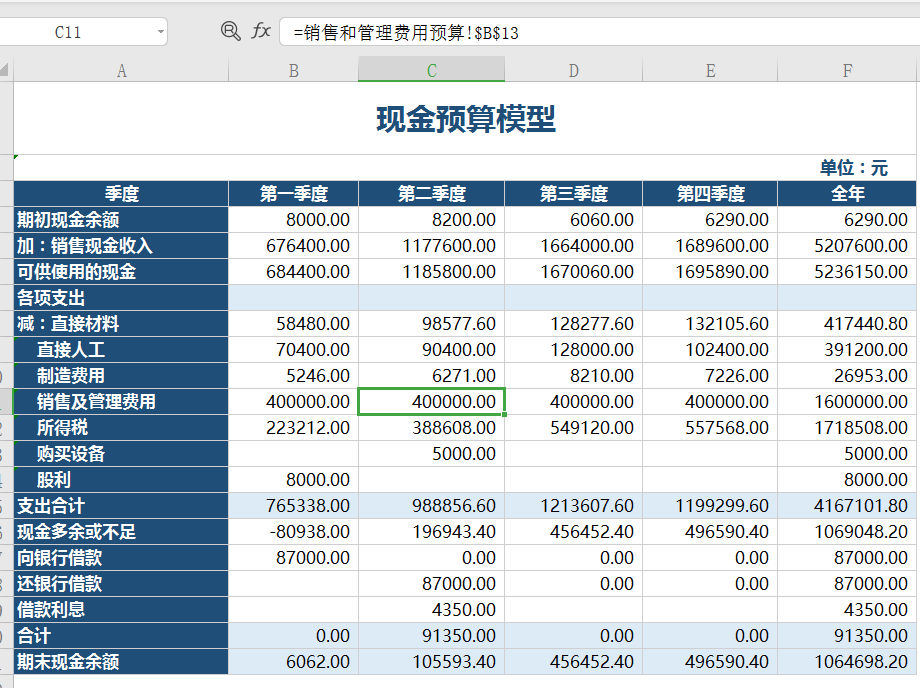The image size is (920, 688).
Task: Select the 单位：元 cell
Action: click(853, 168)
